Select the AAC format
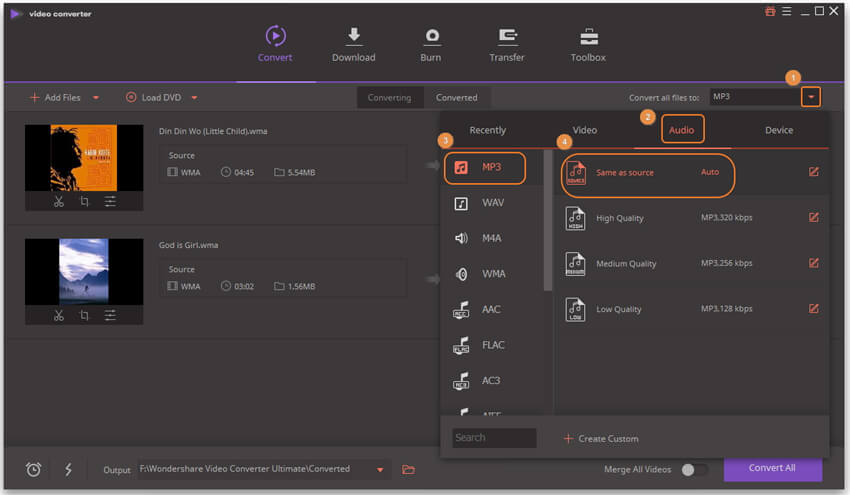Viewport: 850px width, 495px height. [x=492, y=310]
